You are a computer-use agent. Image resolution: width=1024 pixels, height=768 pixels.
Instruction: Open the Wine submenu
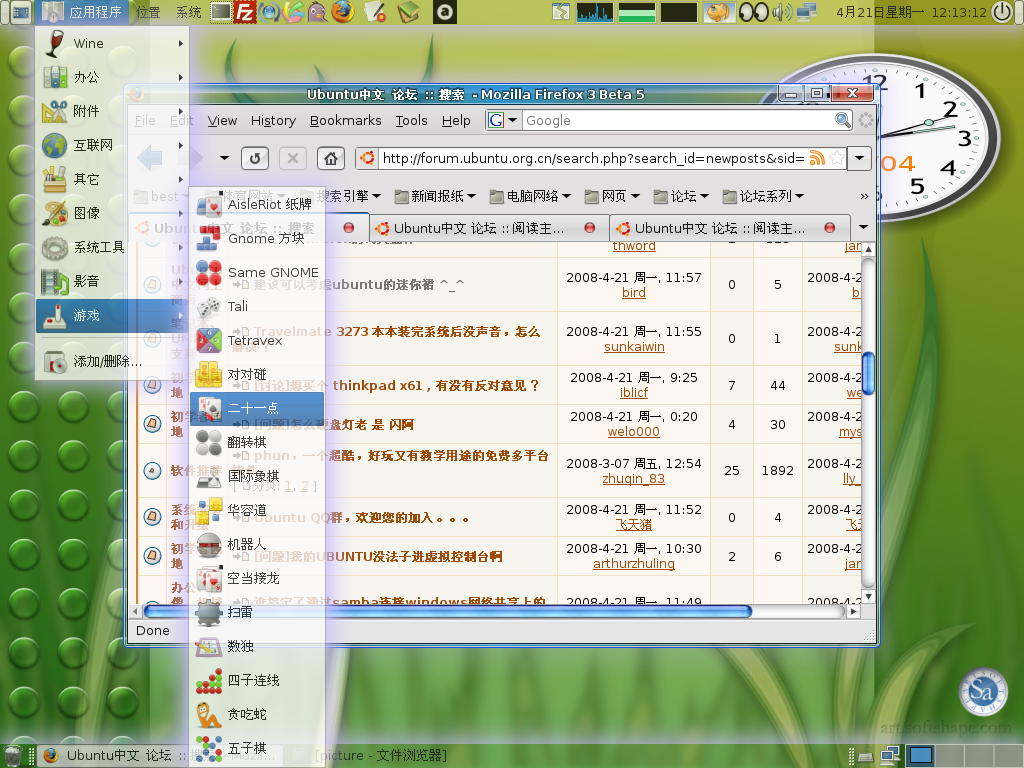pos(112,43)
